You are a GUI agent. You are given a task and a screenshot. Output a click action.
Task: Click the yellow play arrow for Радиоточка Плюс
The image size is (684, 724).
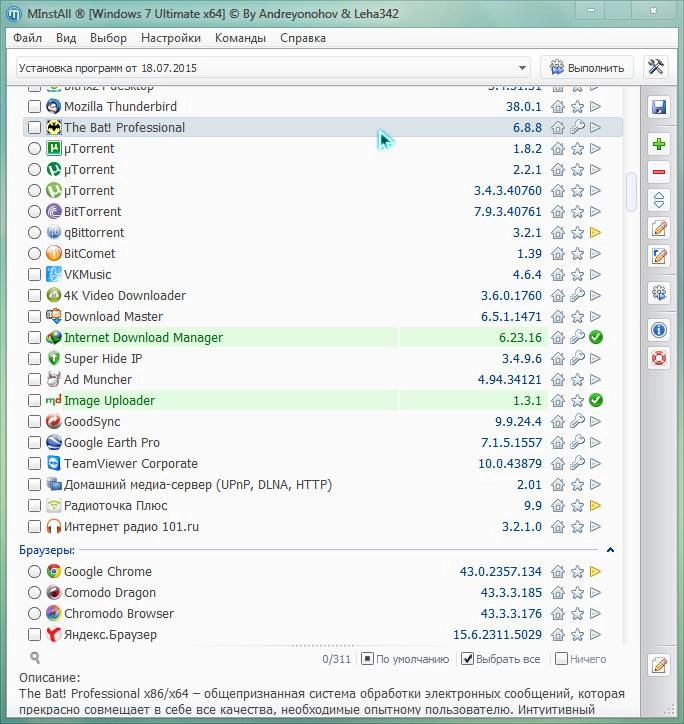595,506
